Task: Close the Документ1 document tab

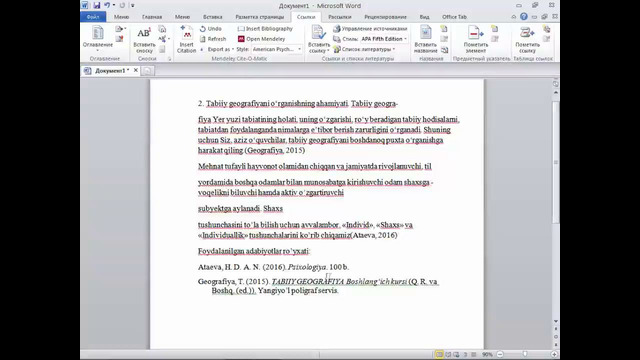Action: (136, 70)
